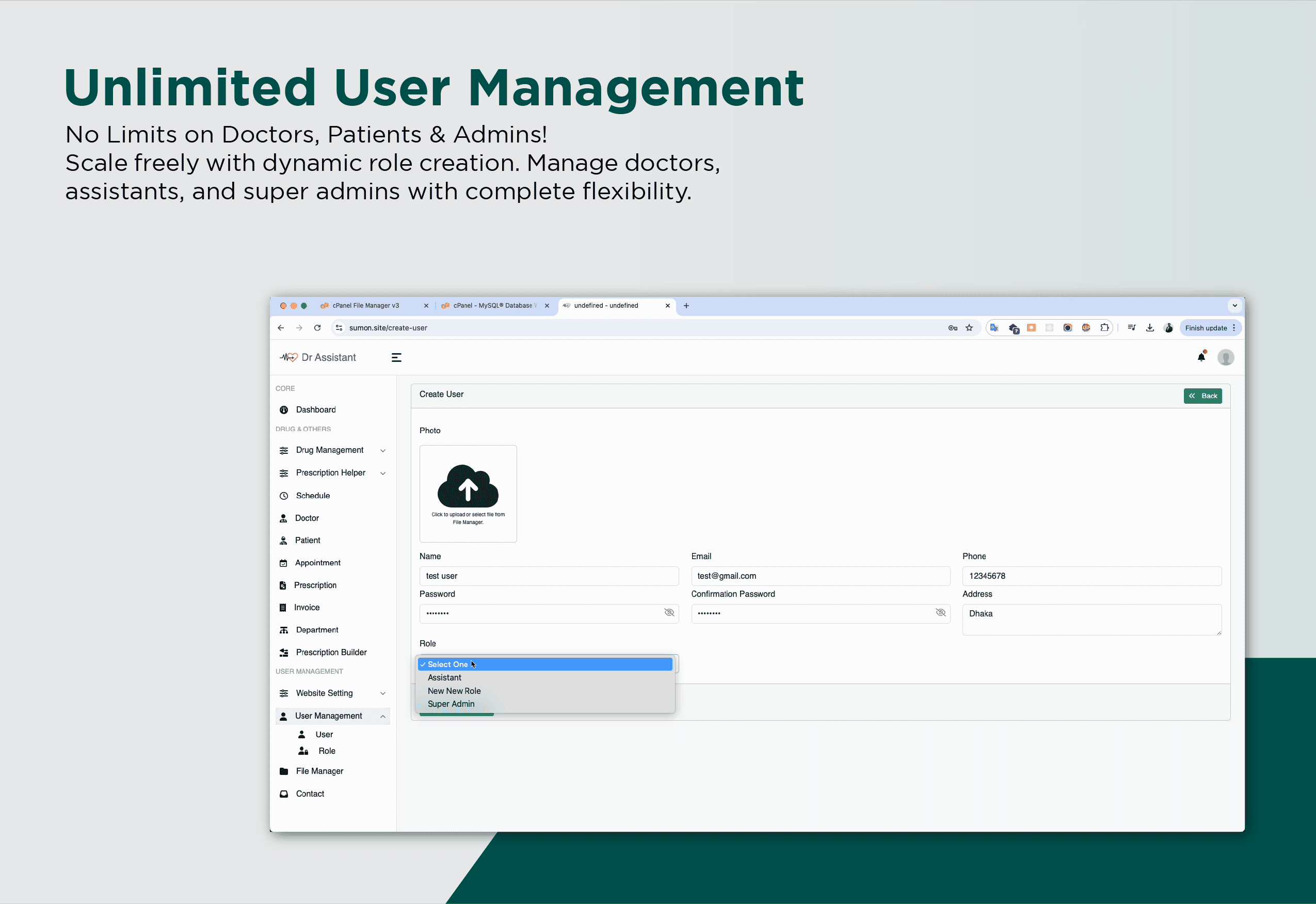Open the Dashboard from the sidebar

tap(315, 409)
